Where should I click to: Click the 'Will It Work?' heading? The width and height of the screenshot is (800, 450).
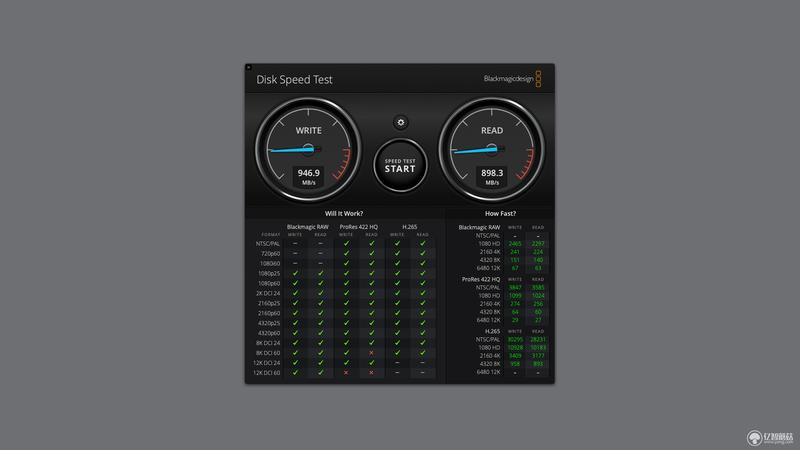[x=344, y=214]
